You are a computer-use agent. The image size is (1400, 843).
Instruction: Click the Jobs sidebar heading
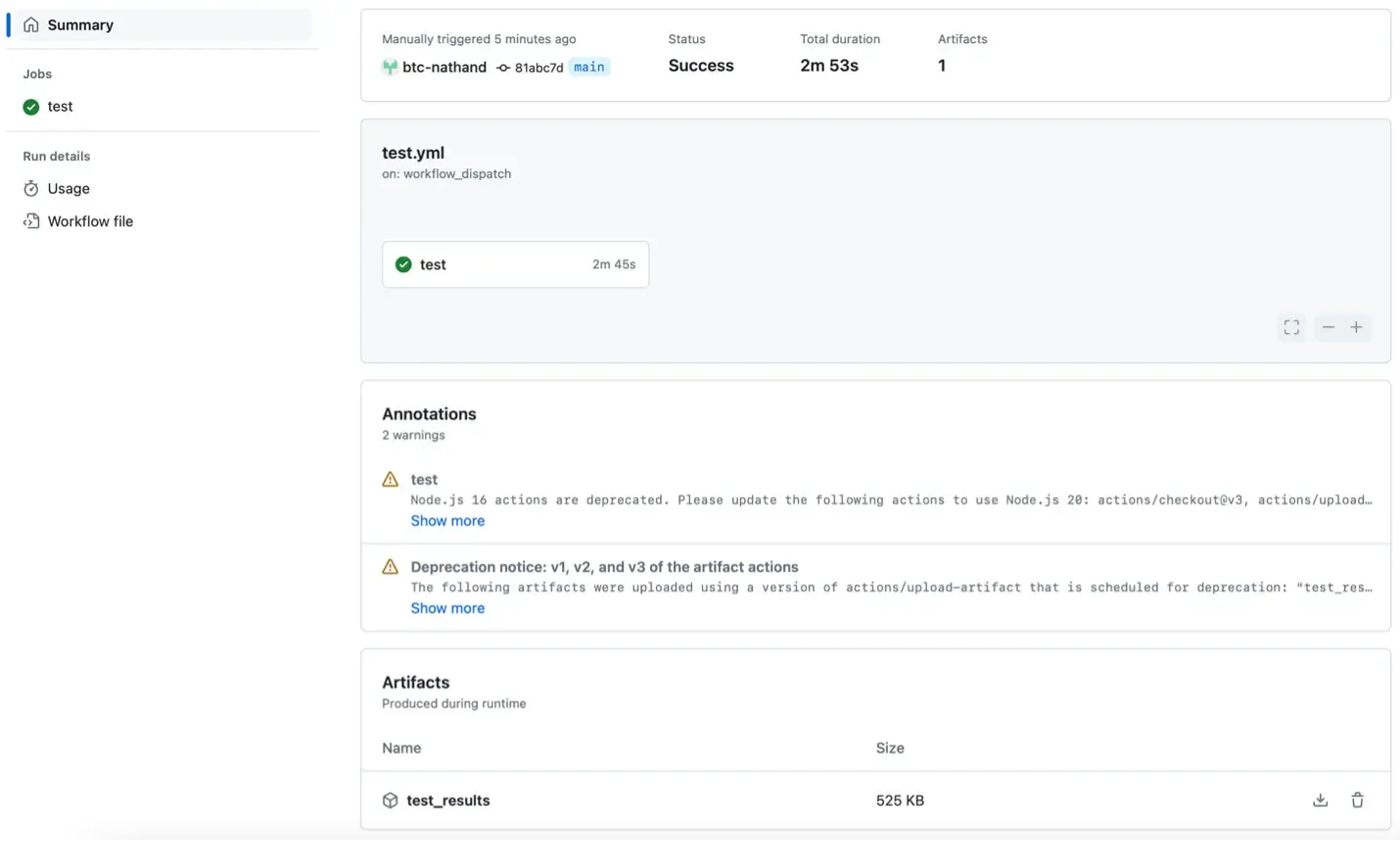pos(37,74)
